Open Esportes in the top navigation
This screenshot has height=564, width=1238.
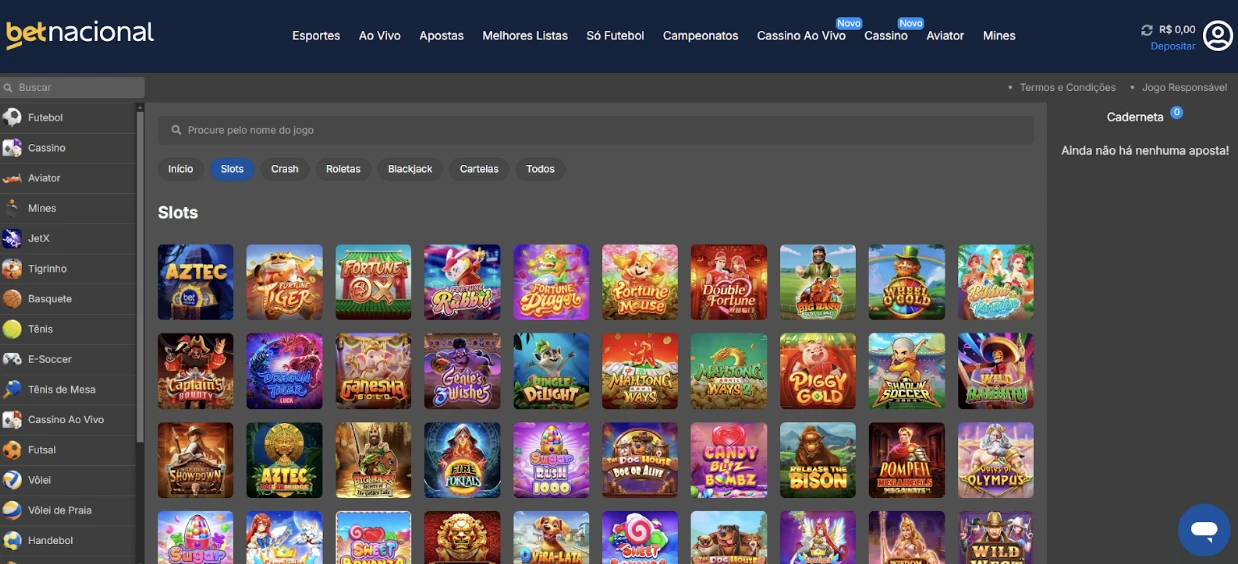coord(316,36)
